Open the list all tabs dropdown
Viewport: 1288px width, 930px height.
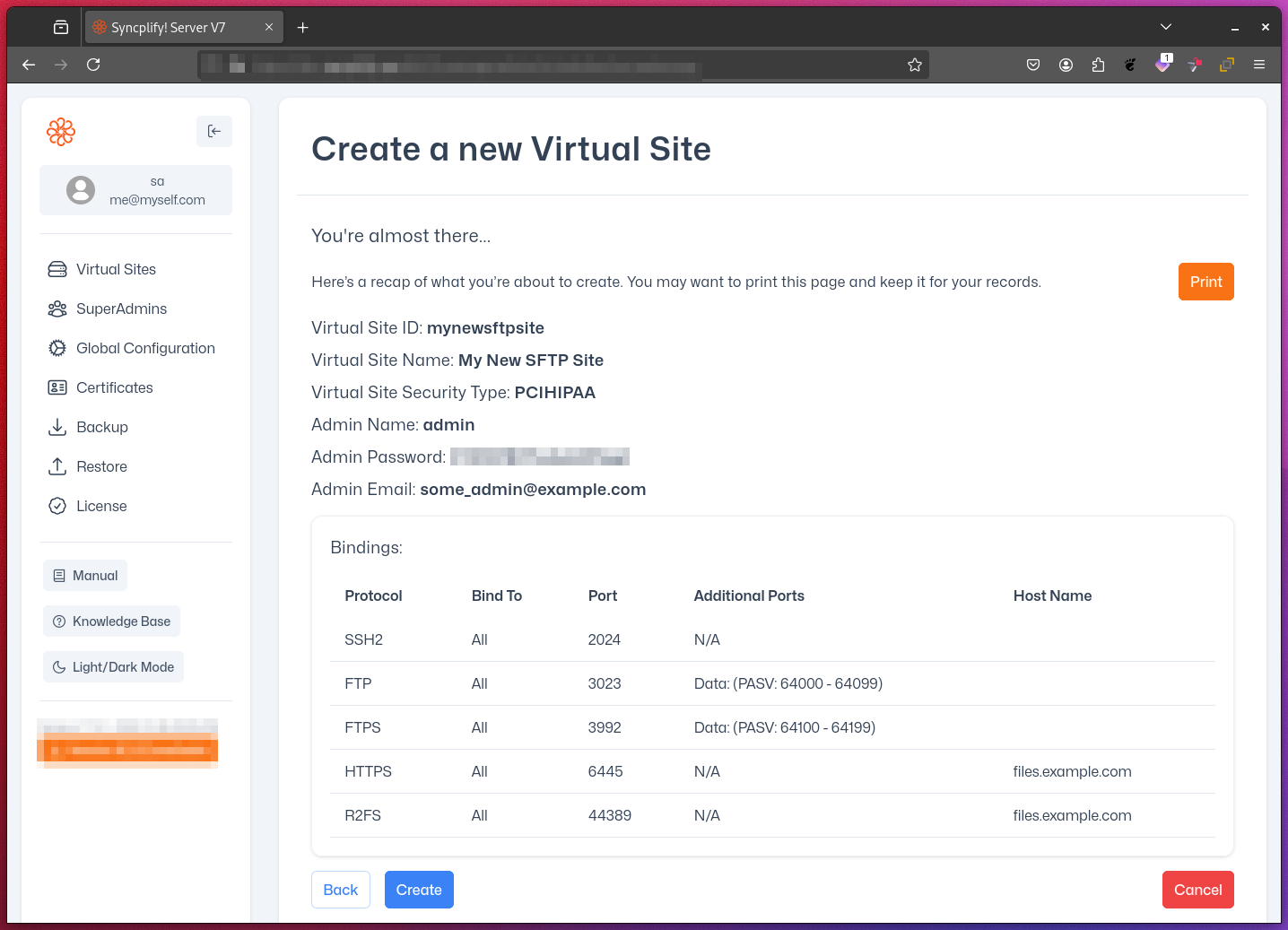coord(1165,27)
